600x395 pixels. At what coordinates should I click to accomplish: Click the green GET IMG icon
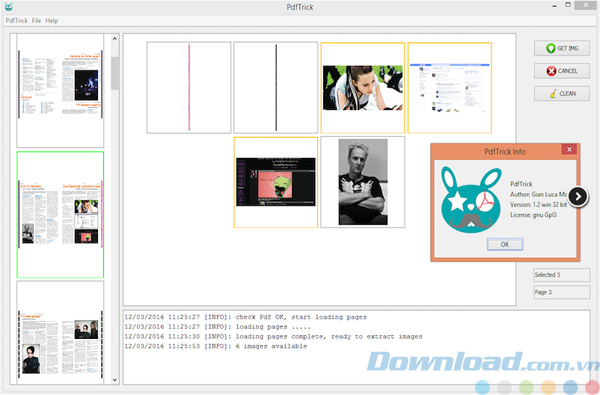[551, 48]
